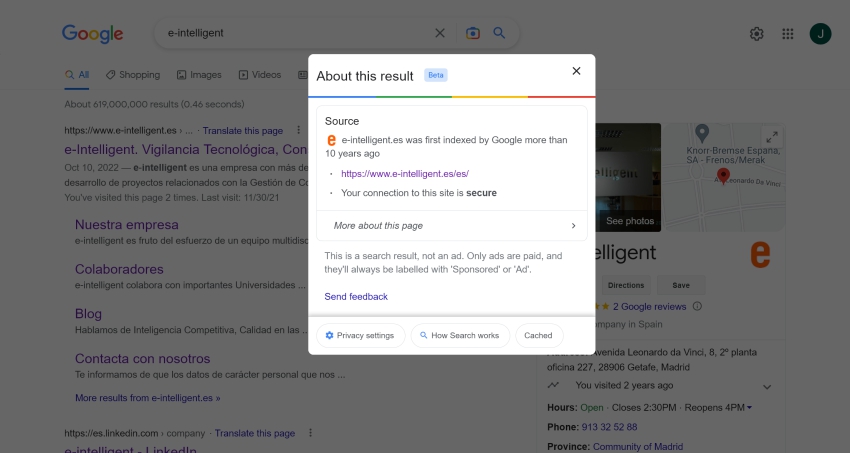Open Contacta con nosotros sitelink
This screenshot has width=850, height=453.
pos(143,358)
